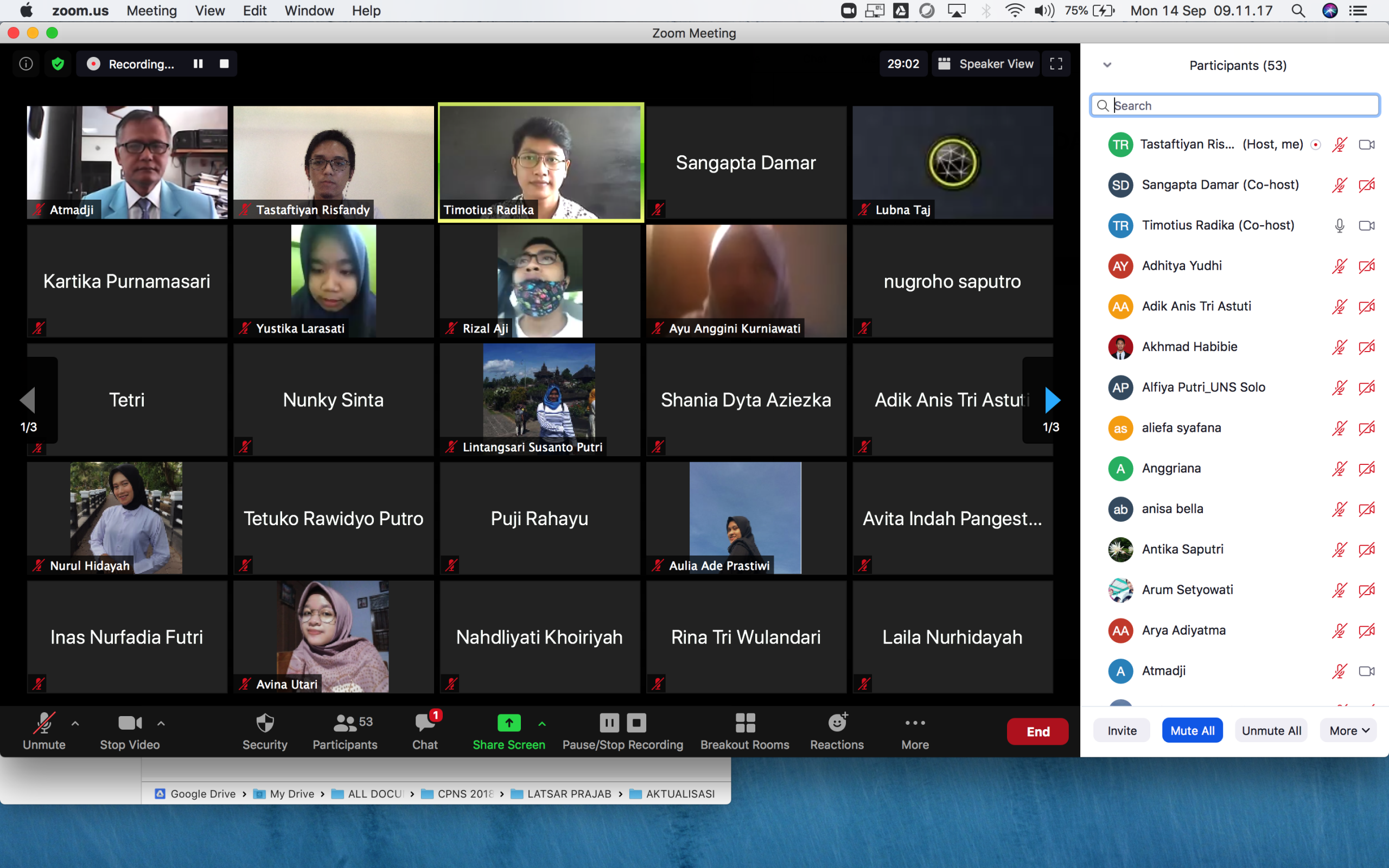This screenshot has height=868, width=1389.
Task: Open share options arrow beside Share Screen
Action: pos(542,723)
